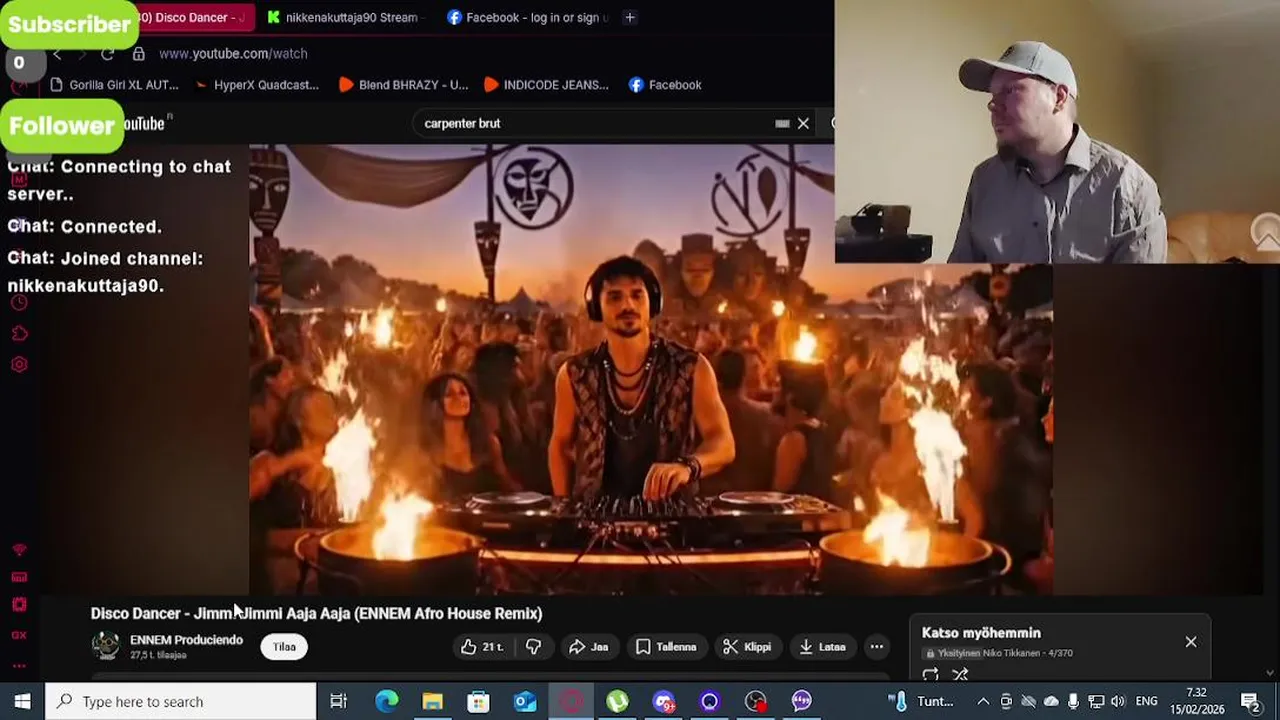Image resolution: width=1280 pixels, height=720 pixels.
Task: Close the Katso myöhemmin playlist panel
Action: [x=1191, y=642]
